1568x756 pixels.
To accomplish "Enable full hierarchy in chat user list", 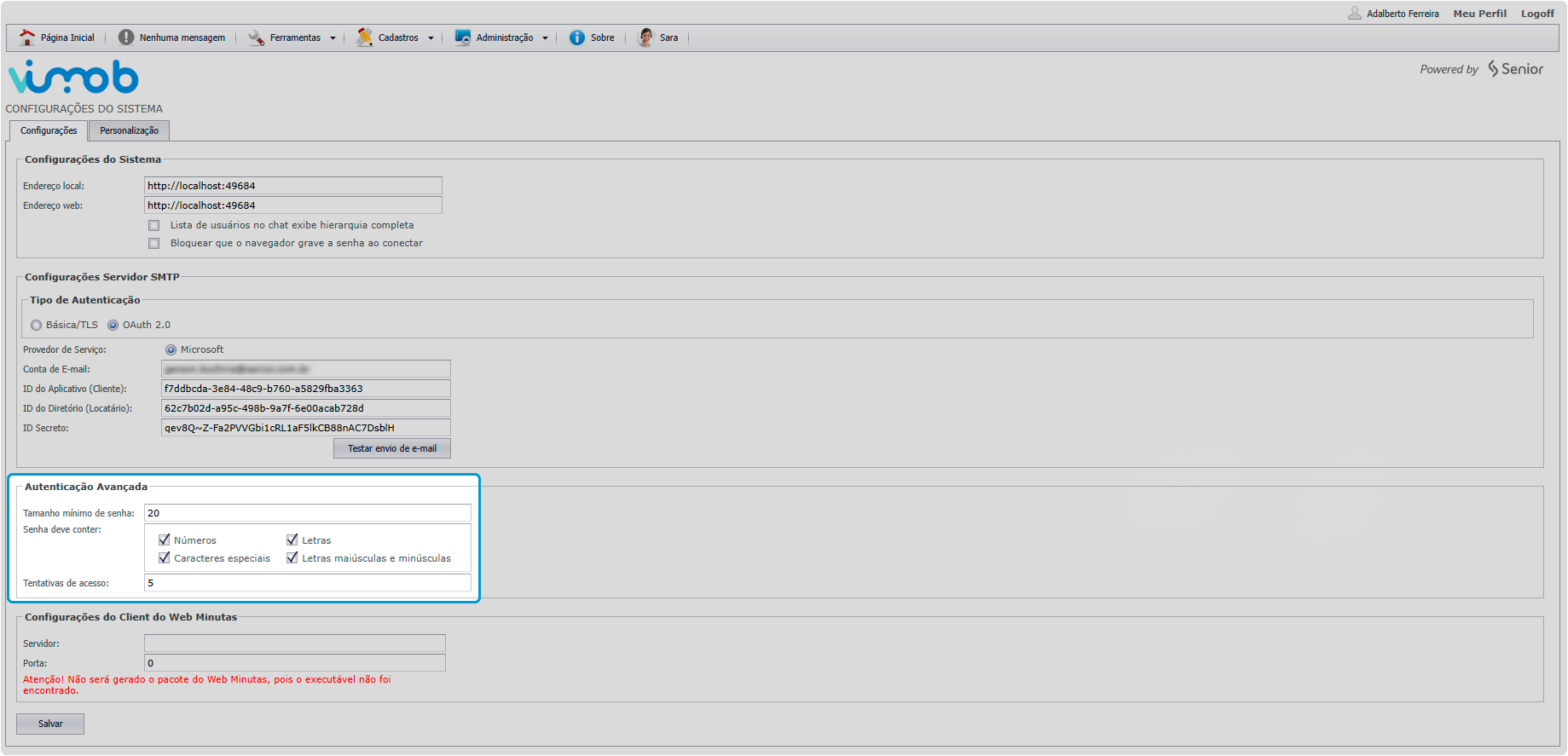I will point(153,226).
